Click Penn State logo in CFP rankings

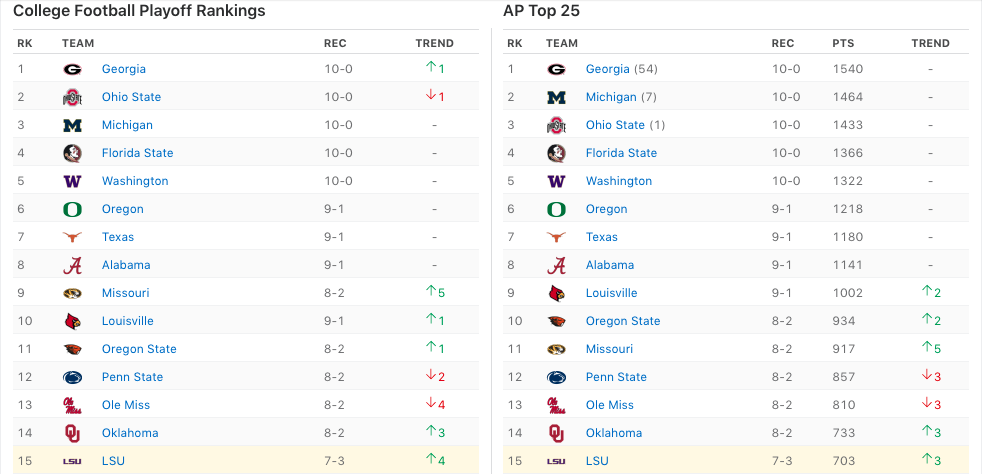(72, 377)
